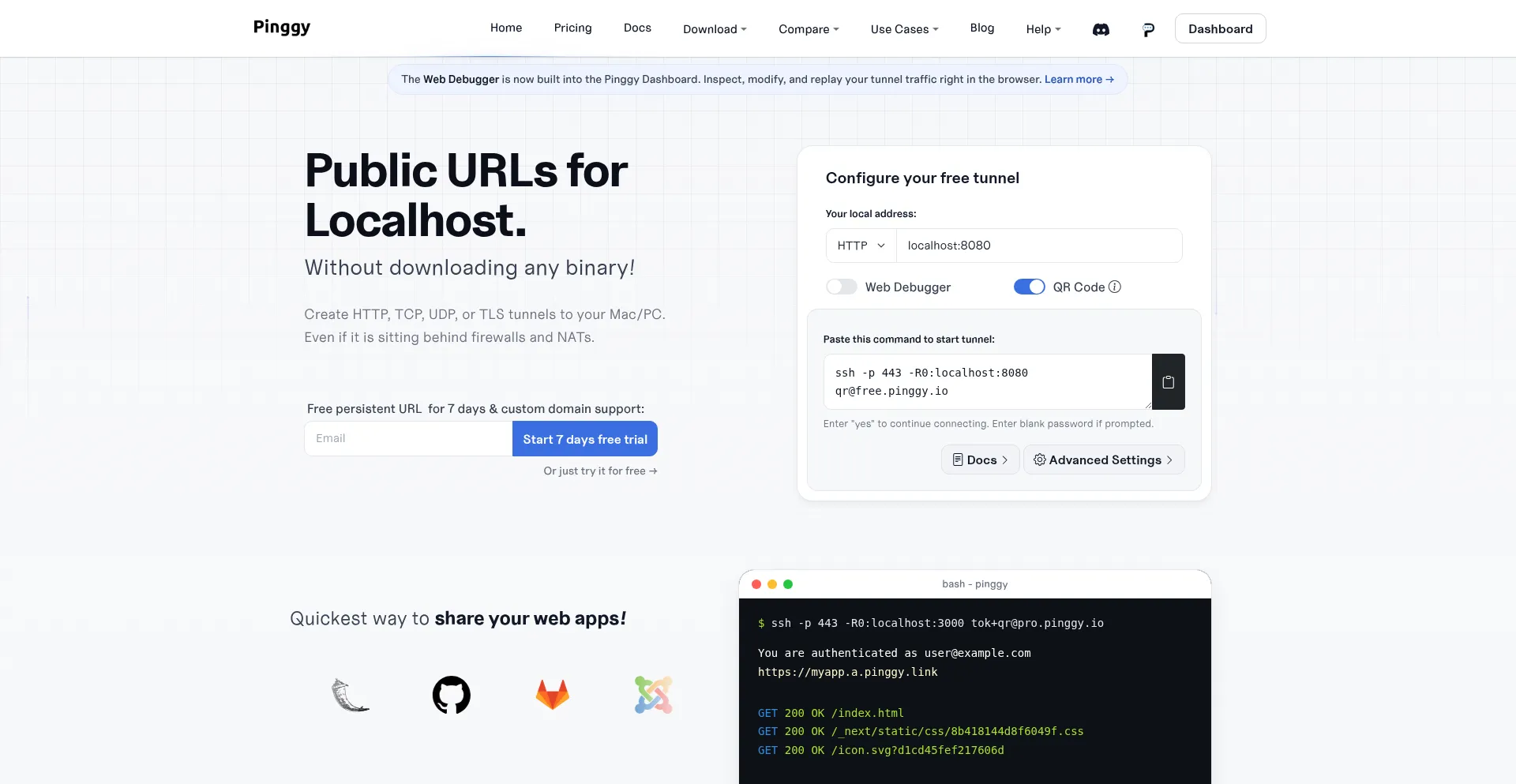Click the yellow terminal window dot
Viewport: 1516px width, 784px height.
(x=772, y=584)
